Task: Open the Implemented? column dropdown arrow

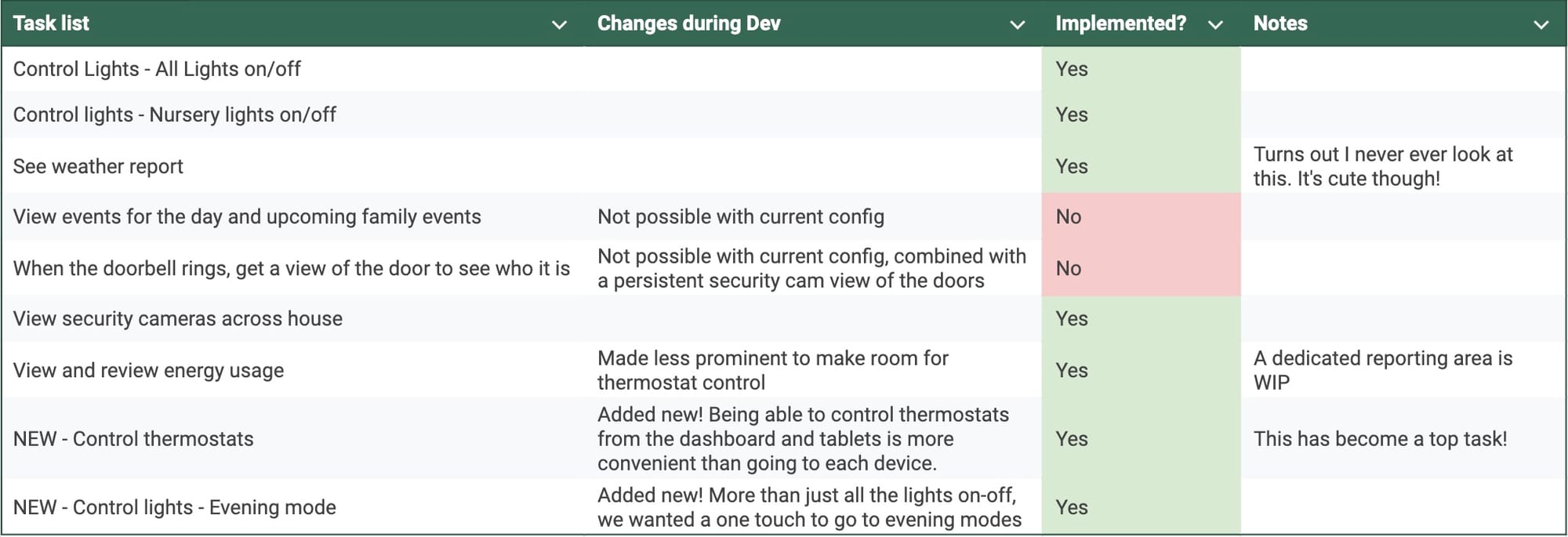Action: (1215, 25)
